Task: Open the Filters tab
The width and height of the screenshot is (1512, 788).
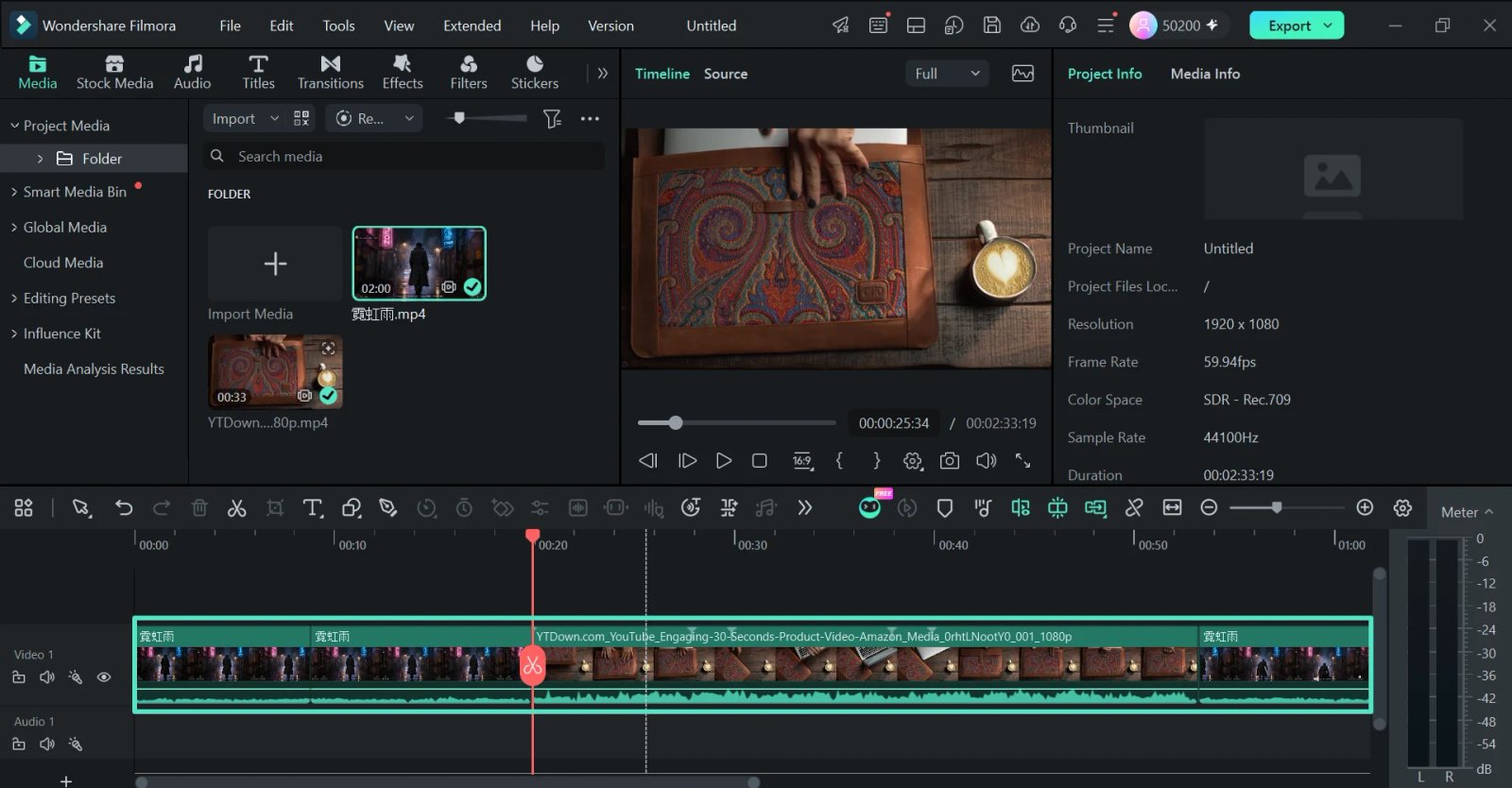Action: click(469, 73)
